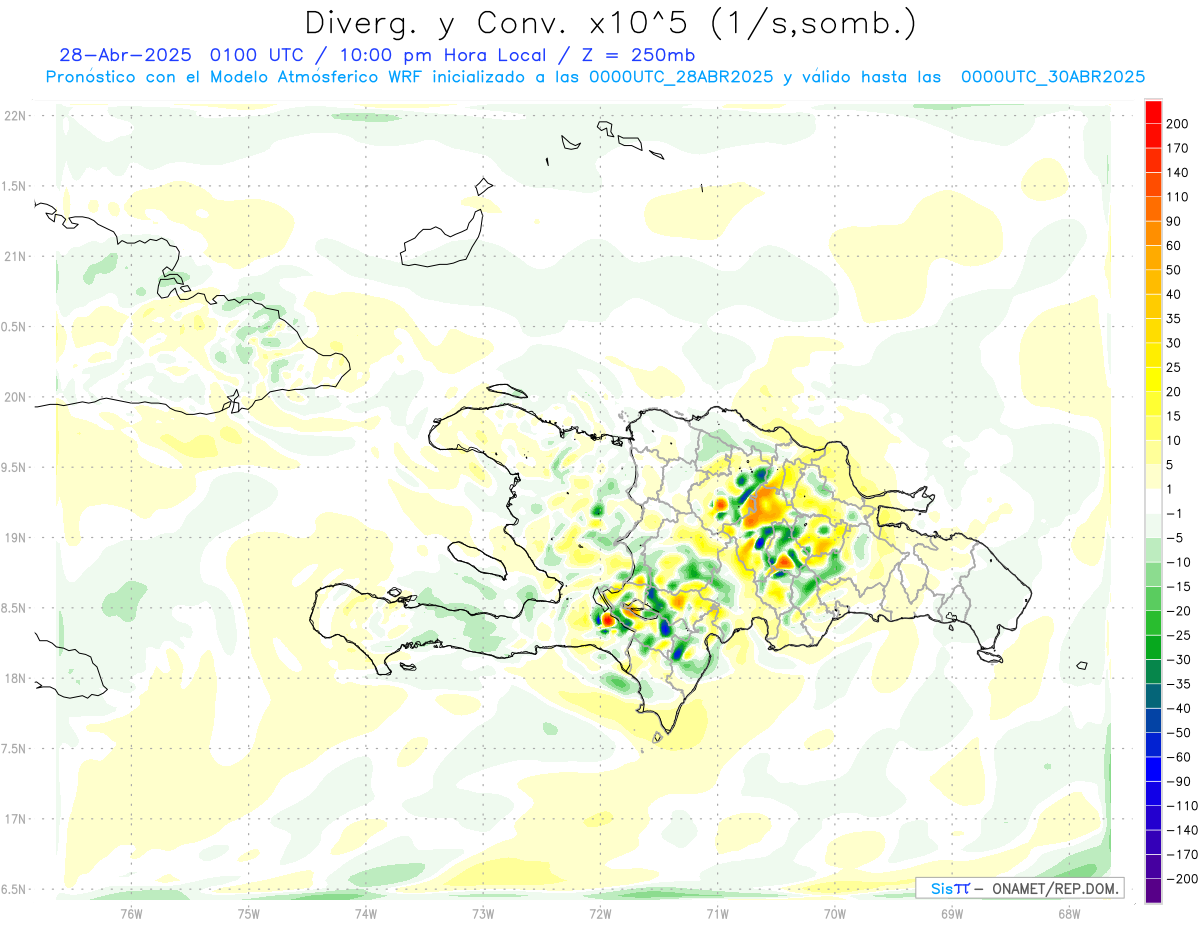This screenshot has height=927, width=1200.
Task: Click the -40 value on the color scale
Action: (x=1180, y=709)
